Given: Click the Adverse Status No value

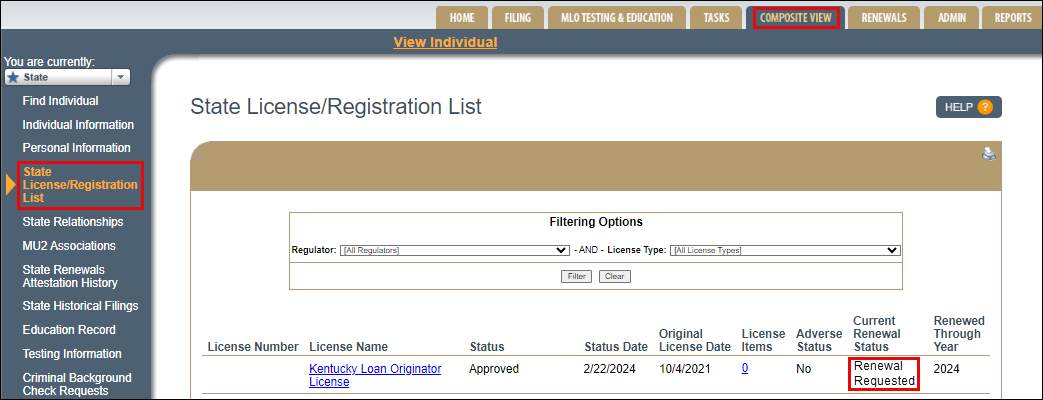Looking at the screenshot, I should click(804, 369).
